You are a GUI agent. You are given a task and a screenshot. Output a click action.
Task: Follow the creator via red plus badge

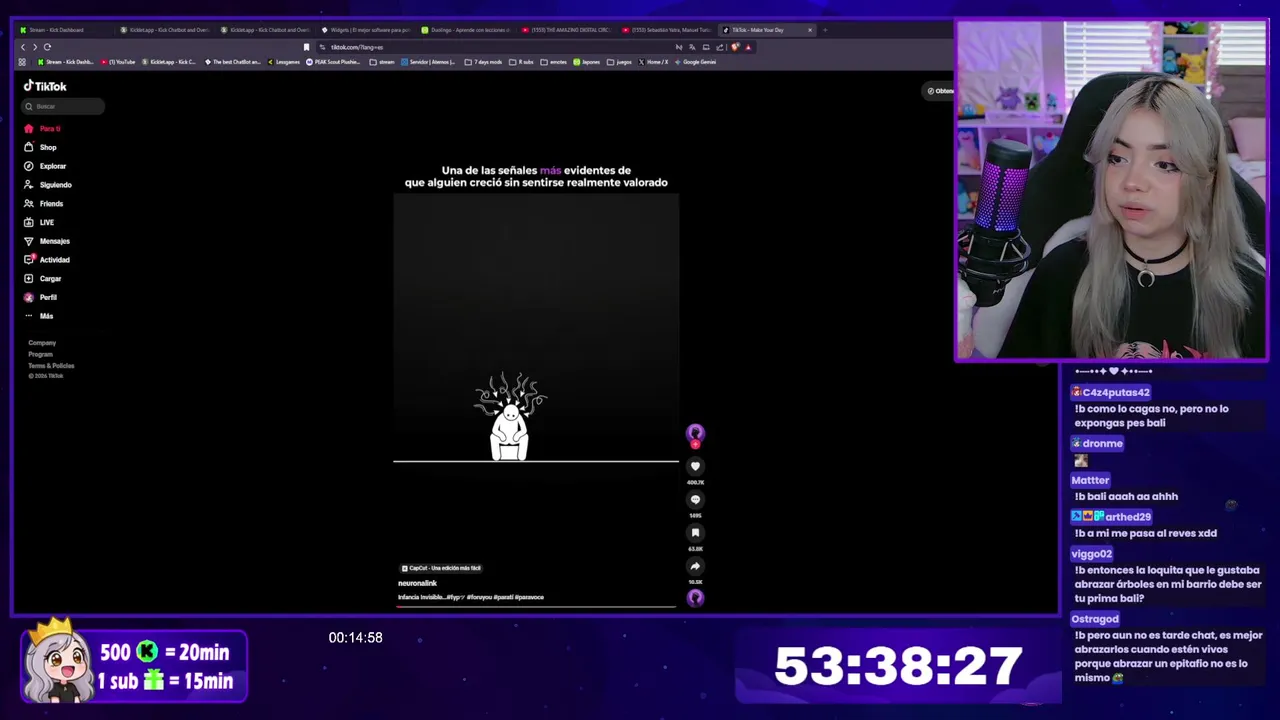tap(695, 444)
